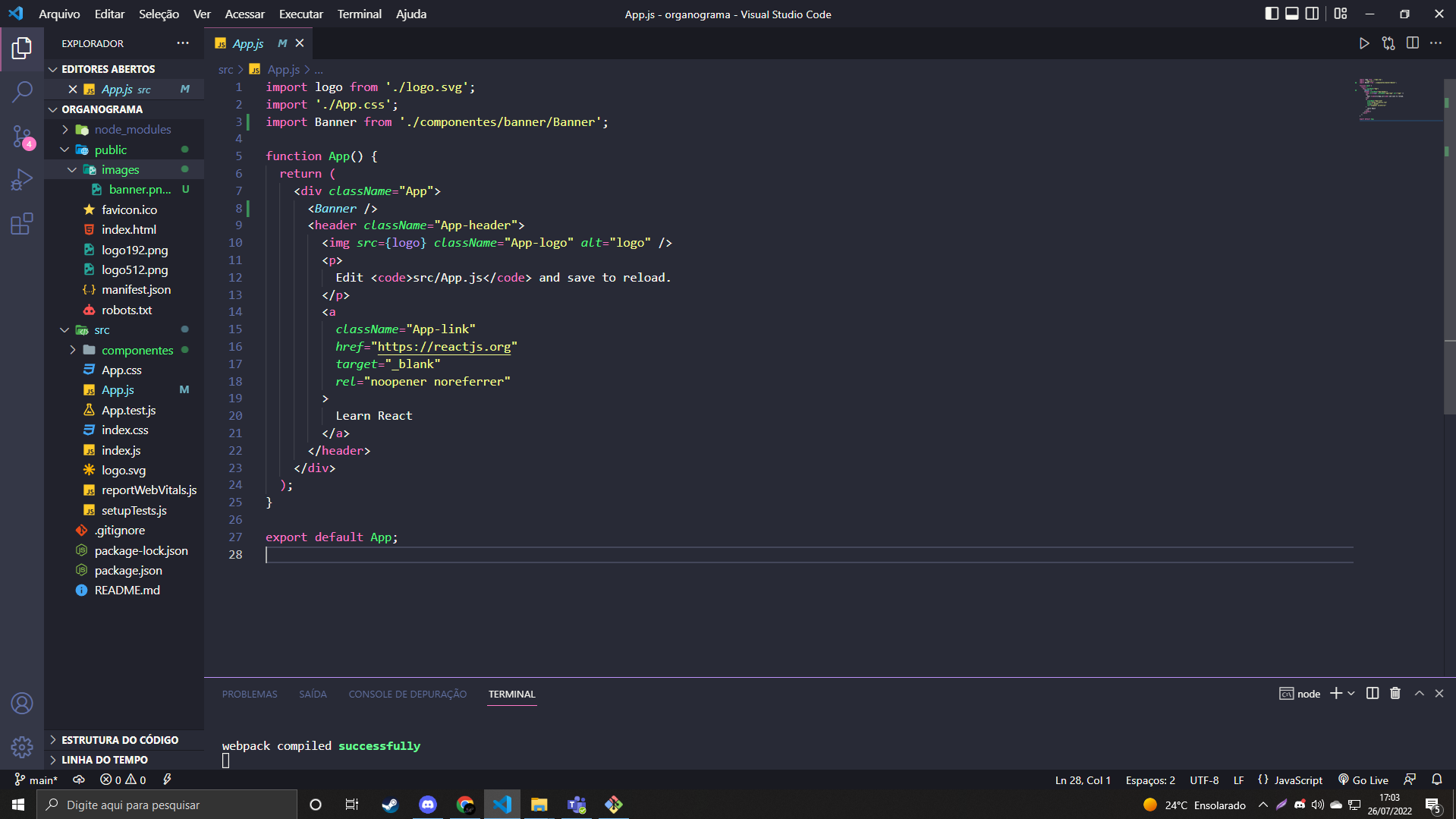Expand the ESTRUTURA DO CÓDIGO section
Image resolution: width=1456 pixels, height=819 pixels.
tap(124, 739)
